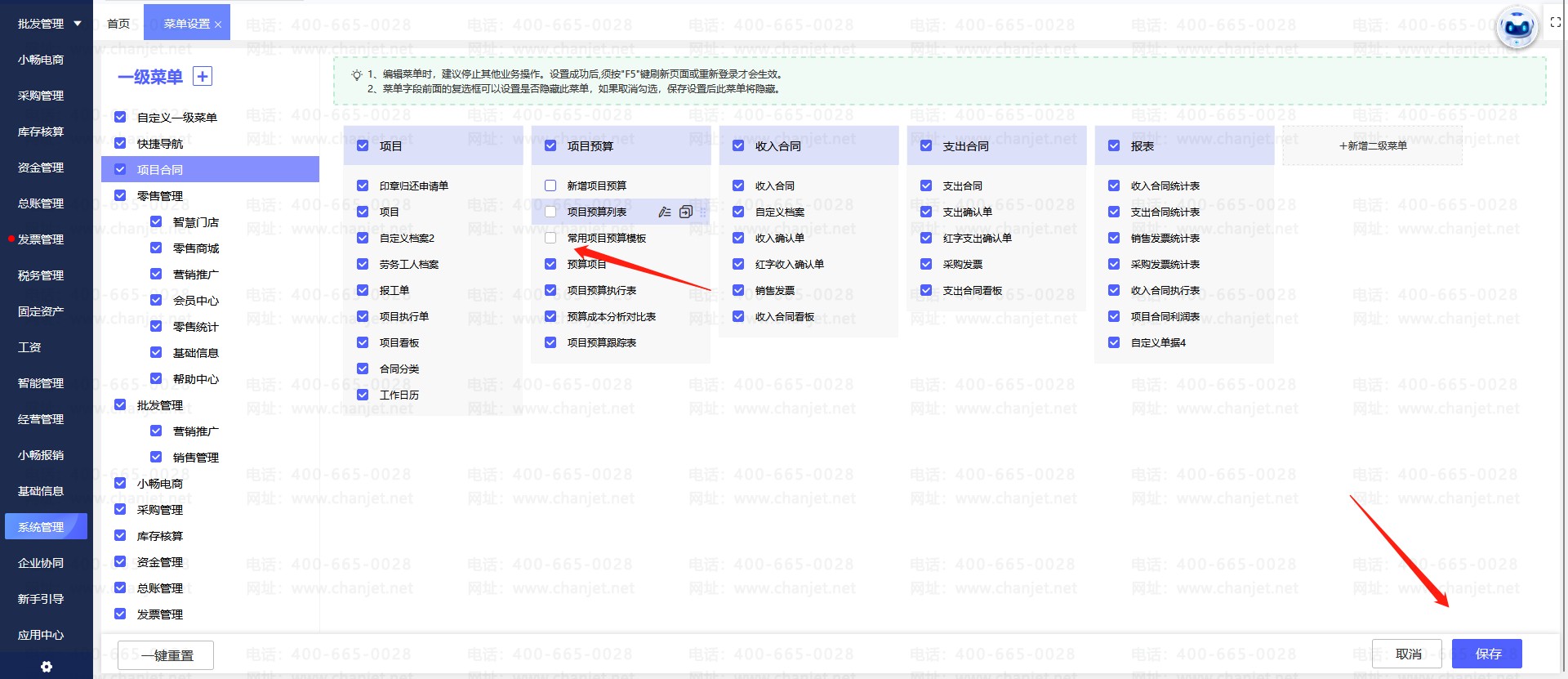Select 零售商城 in the menu tree
Image resolution: width=1568 pixels, height=679 pixels.
point(196,248)
